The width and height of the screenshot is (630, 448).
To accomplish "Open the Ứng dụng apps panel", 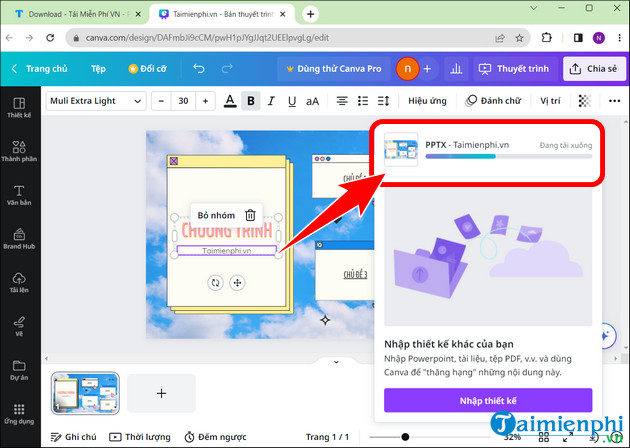I will tap(19, 414).
